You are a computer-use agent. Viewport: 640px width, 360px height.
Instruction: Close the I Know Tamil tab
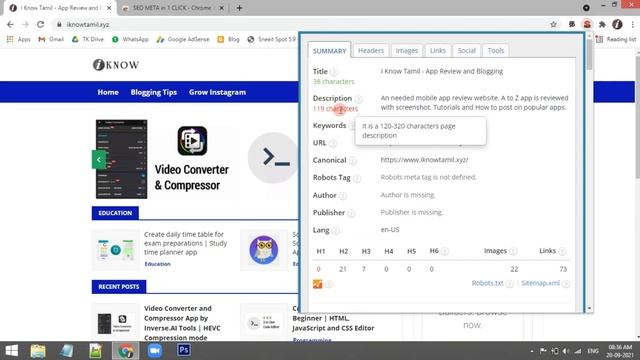(109, 8)
